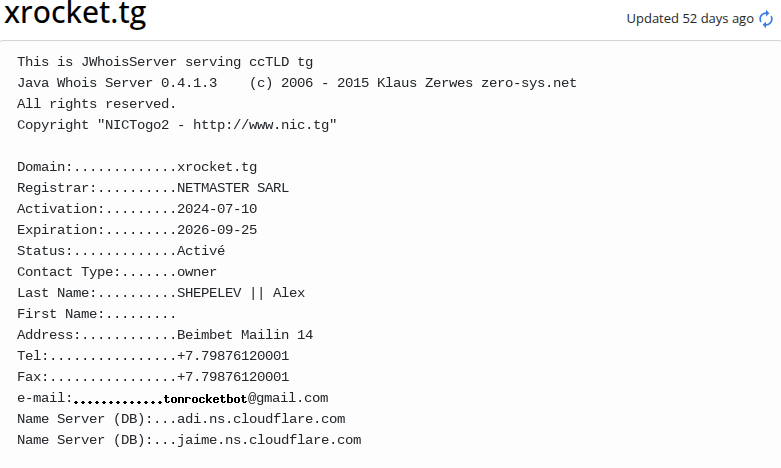Click the jaime.ns.cloudflare.com name server
This screenshot has width=781, height=468.
(269, 440)
